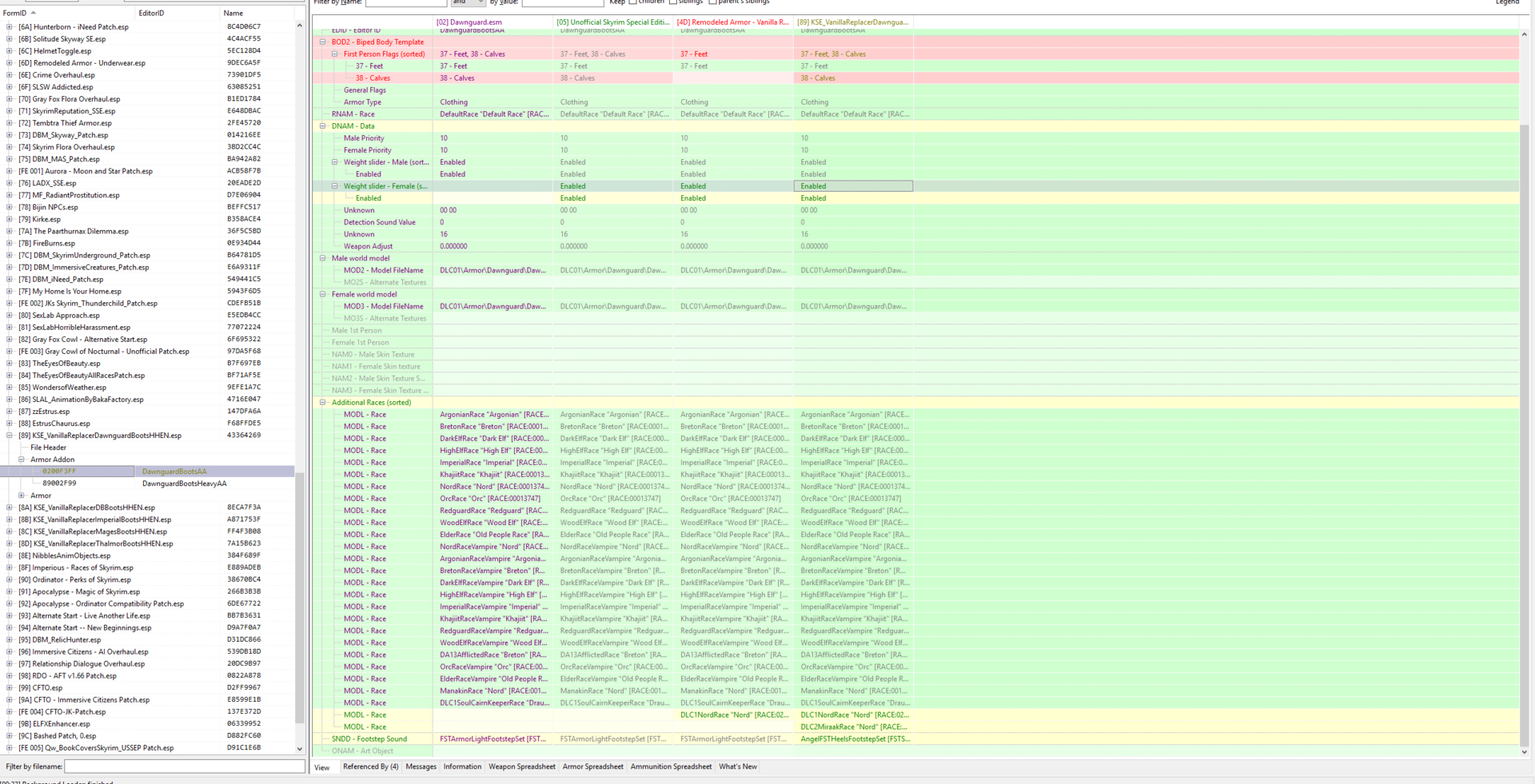Collapse the DNAM - Data section
The height and width of the screenshot is (784, 1535).
pyautogui.click(x=323, y=125)
